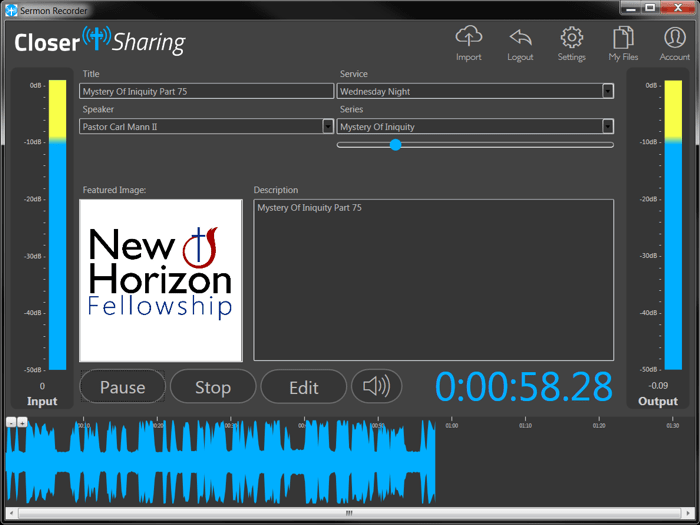Click the blue slider handle under Series

[395, 145]
